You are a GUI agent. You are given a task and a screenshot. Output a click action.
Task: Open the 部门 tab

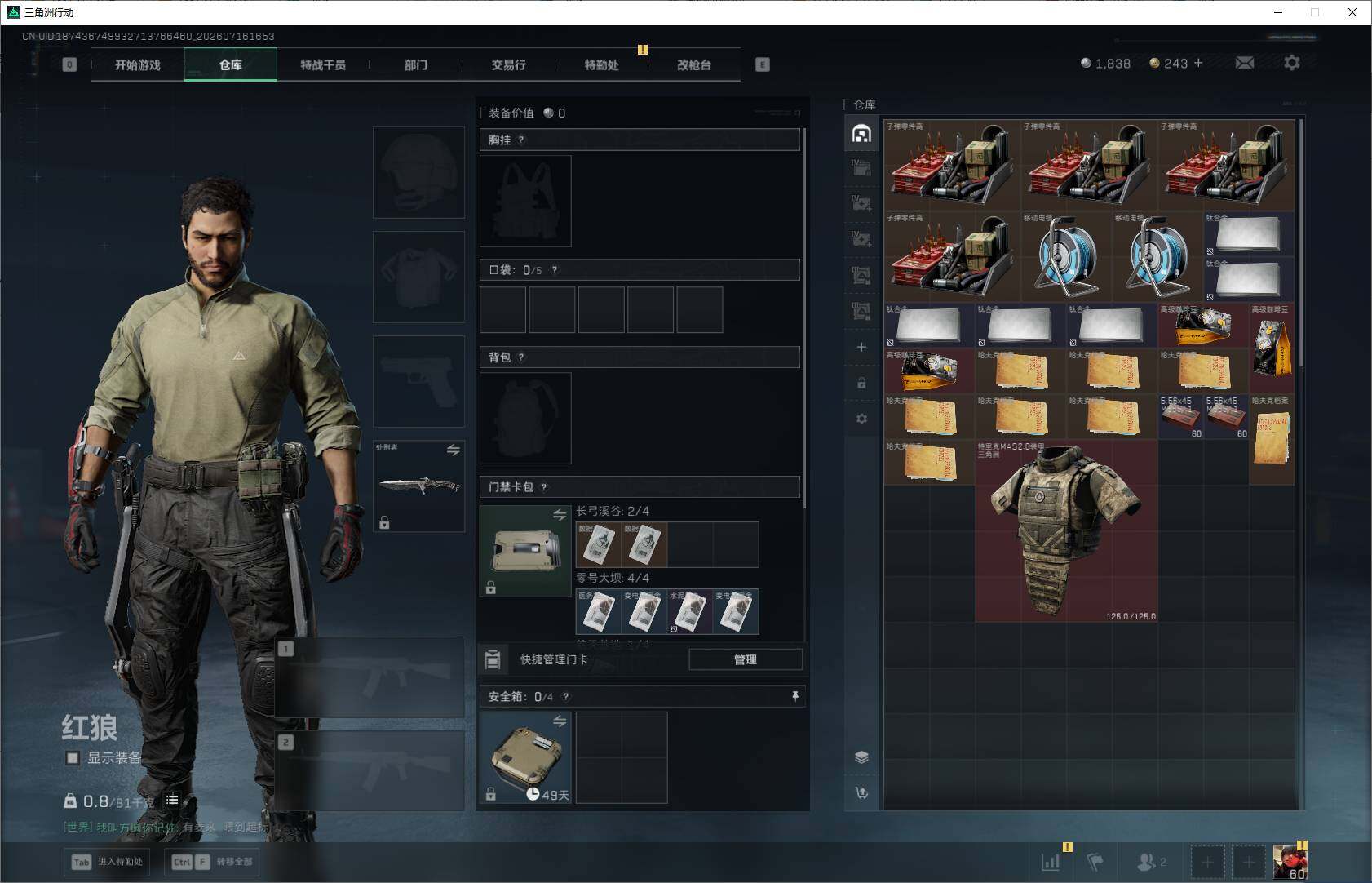click(416, 64)
